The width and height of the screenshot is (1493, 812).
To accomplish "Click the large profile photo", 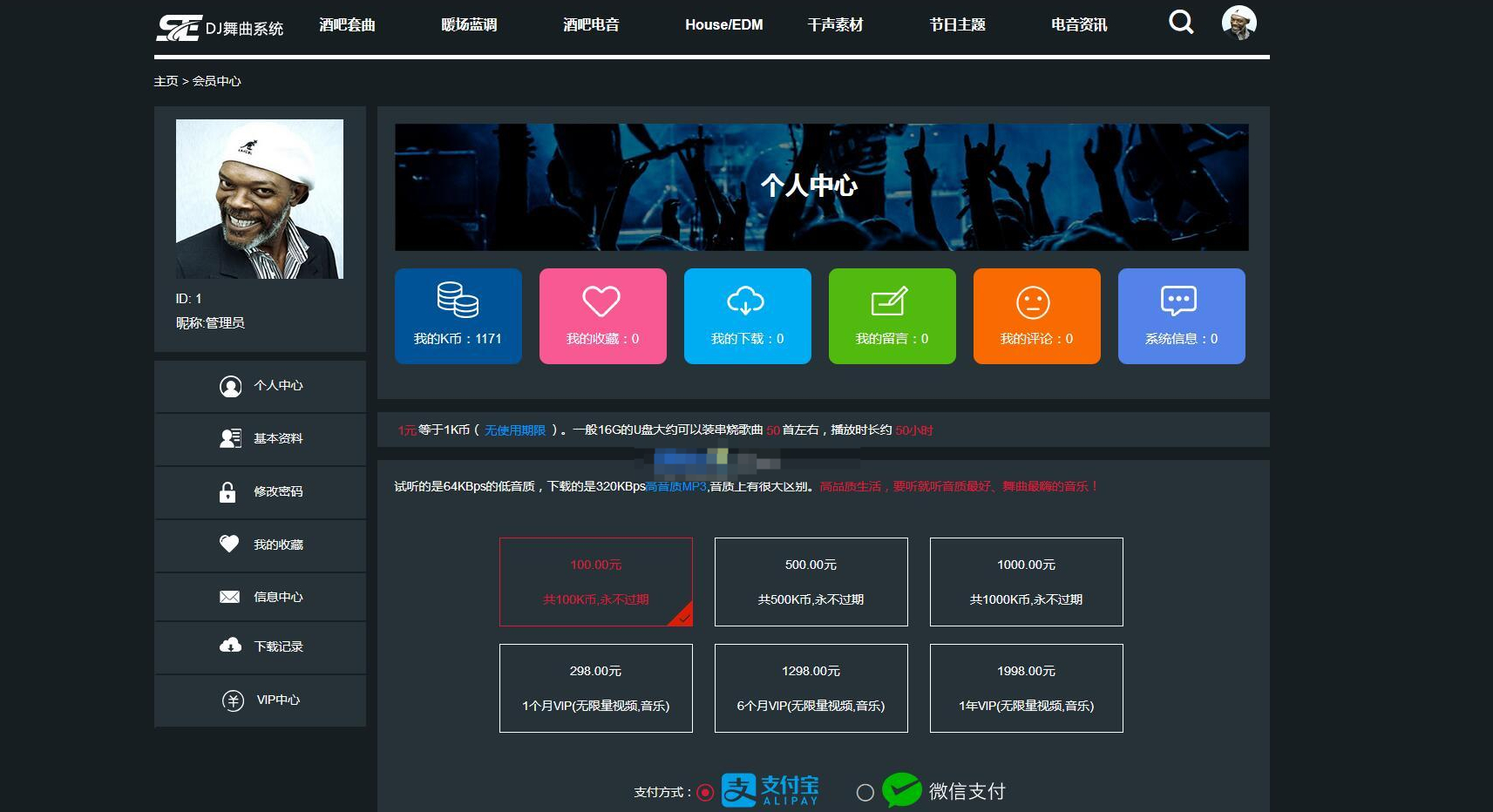I will pos(260,199).
